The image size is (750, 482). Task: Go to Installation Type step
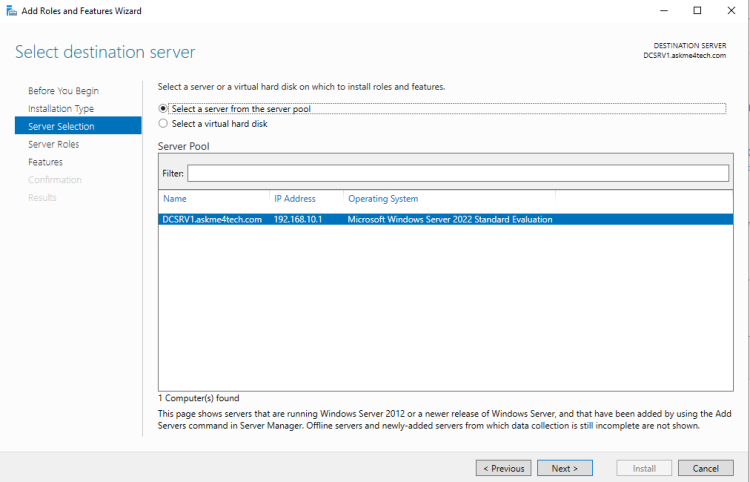coord(61,109)
